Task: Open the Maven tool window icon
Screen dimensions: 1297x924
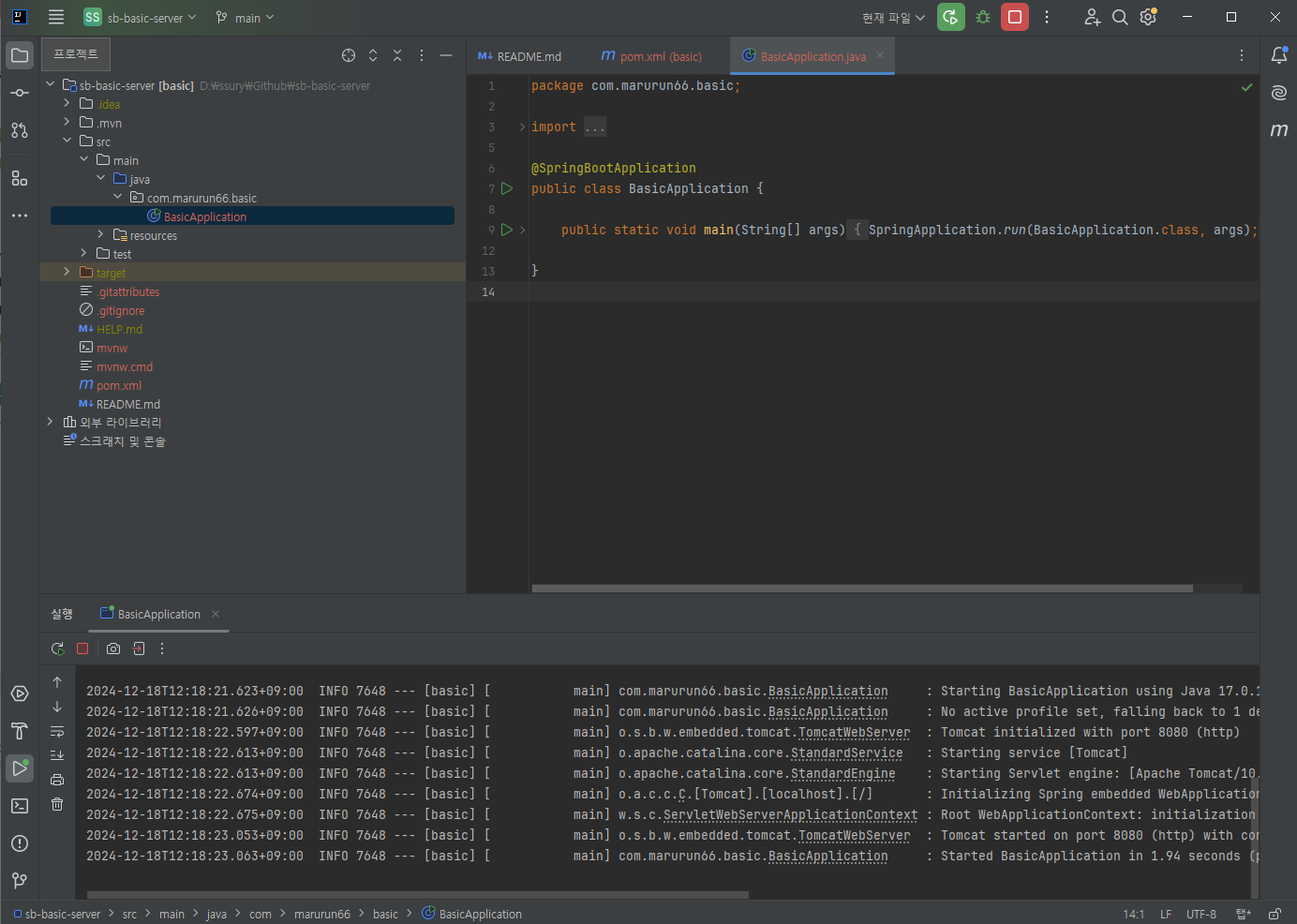Action: pos(1278,130)
